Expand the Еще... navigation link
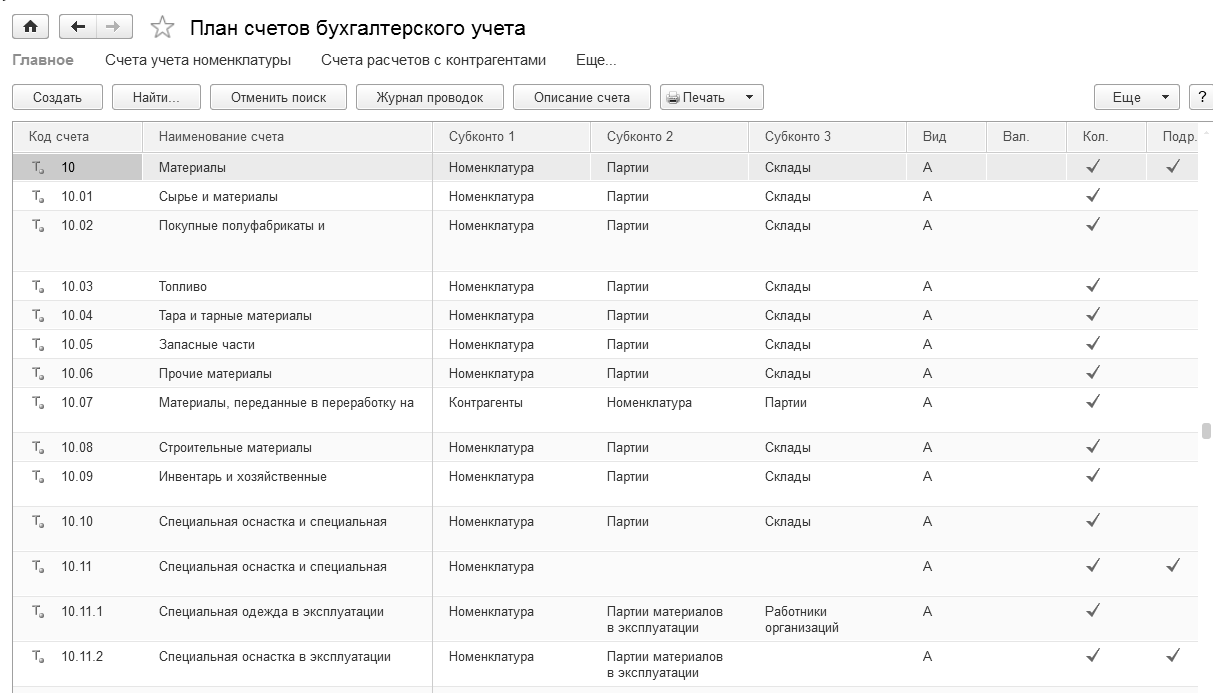Image resolution: width=1213 pixels, height=693 pixels. (x=596, y=60)
